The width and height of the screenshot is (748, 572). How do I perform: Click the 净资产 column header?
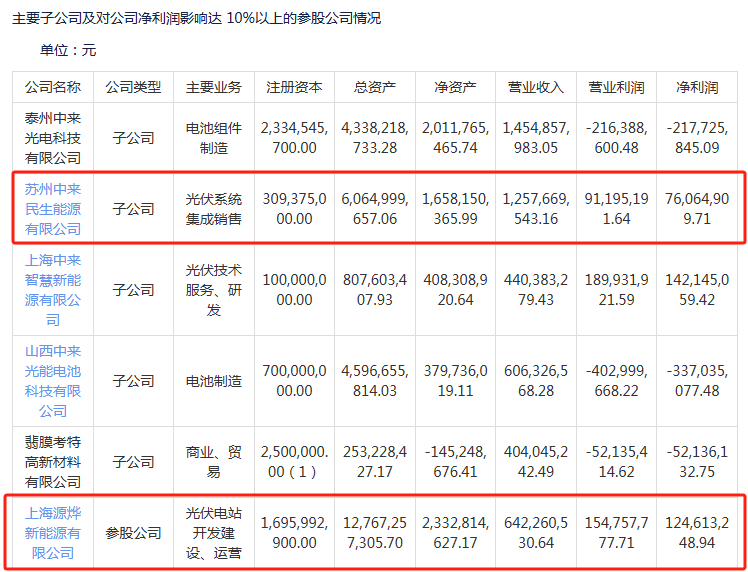point(456,87)
